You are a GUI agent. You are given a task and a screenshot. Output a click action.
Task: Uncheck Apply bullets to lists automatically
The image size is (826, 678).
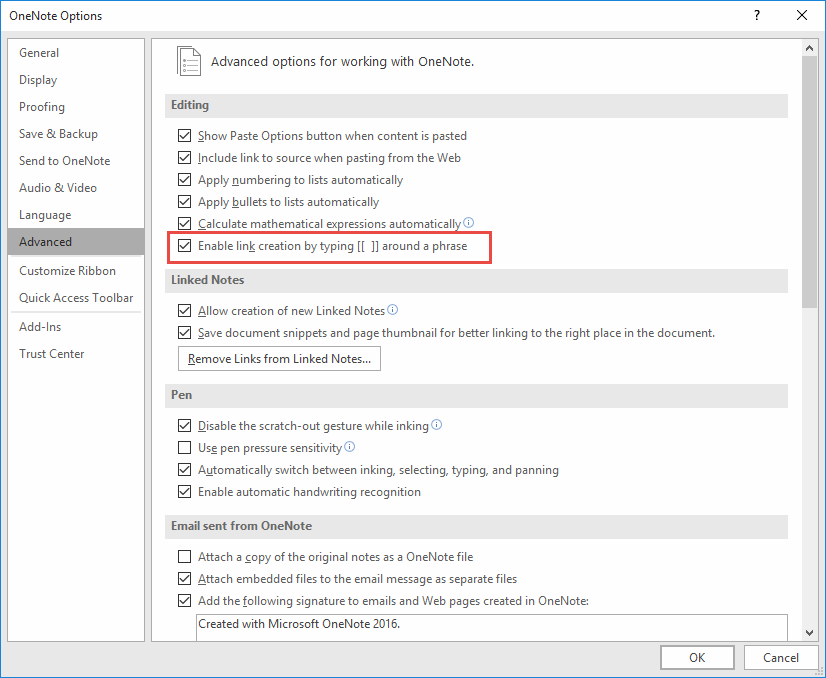pyautogui.click(x=184, y=202)
